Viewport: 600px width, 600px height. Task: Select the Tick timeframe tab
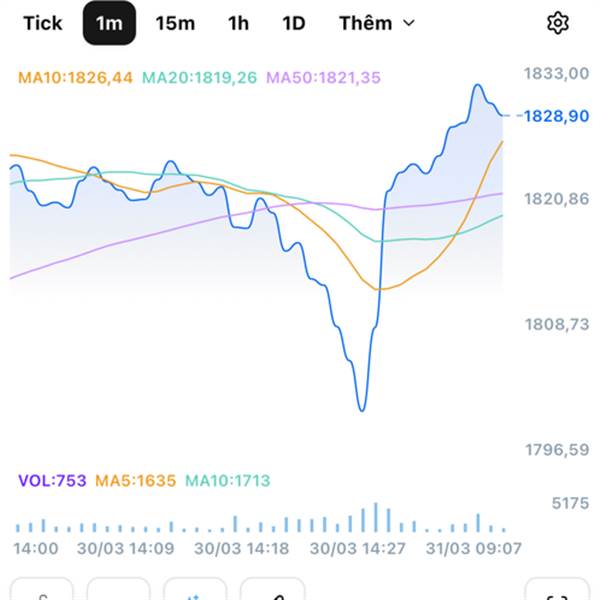point(42,23)
